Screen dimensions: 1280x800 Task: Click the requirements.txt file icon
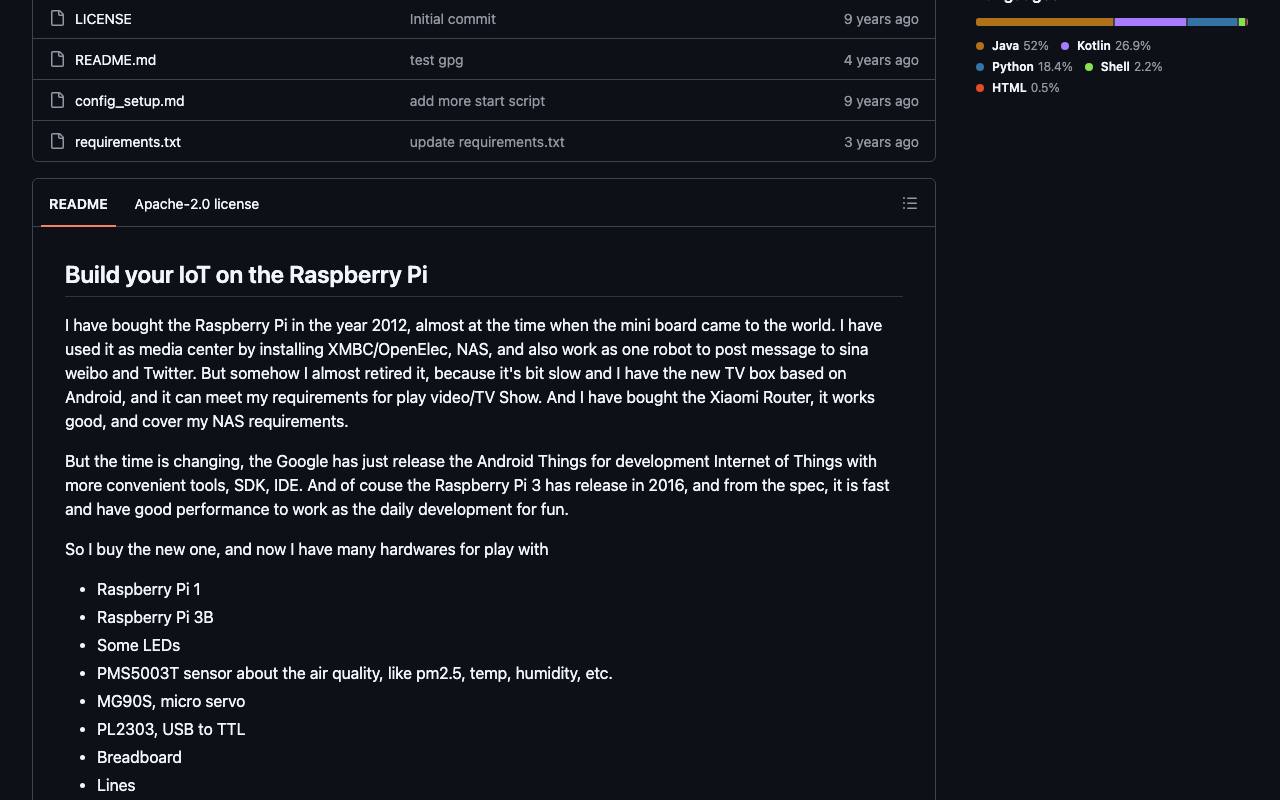point(57,141)
